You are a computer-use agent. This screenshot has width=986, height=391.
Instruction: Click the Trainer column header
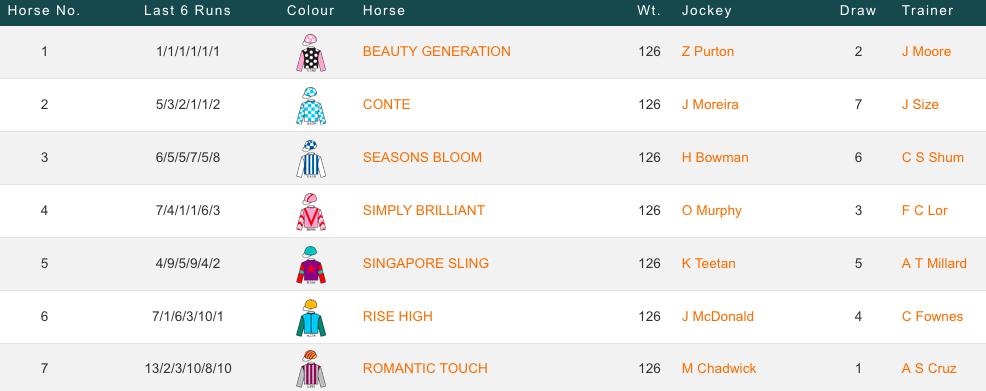[928, 11]
